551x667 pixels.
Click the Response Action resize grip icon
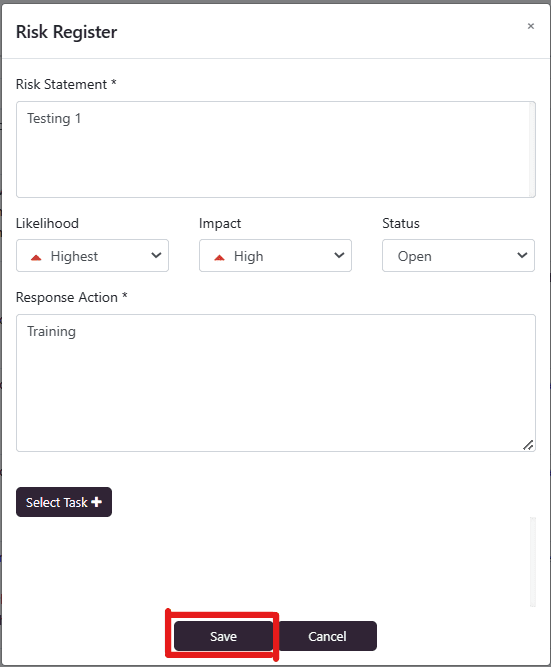pos(528,445)
